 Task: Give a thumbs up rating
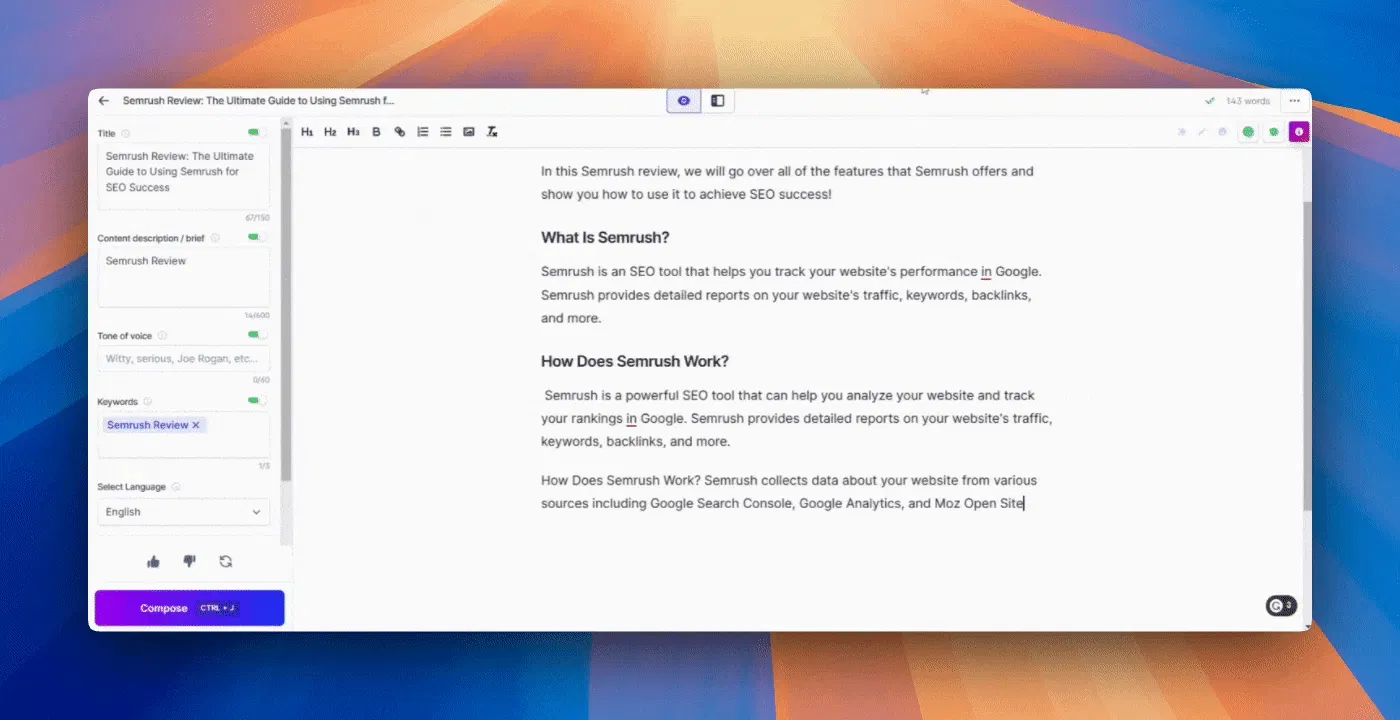[153, 561]
